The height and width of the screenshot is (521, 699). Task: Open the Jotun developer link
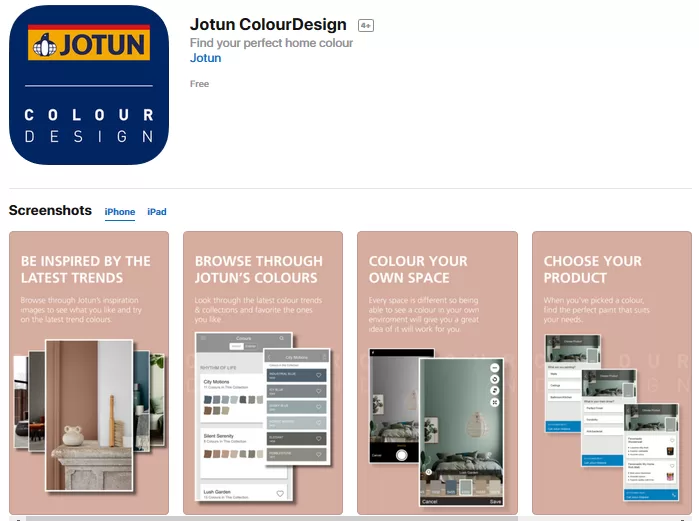coord(205,58)
